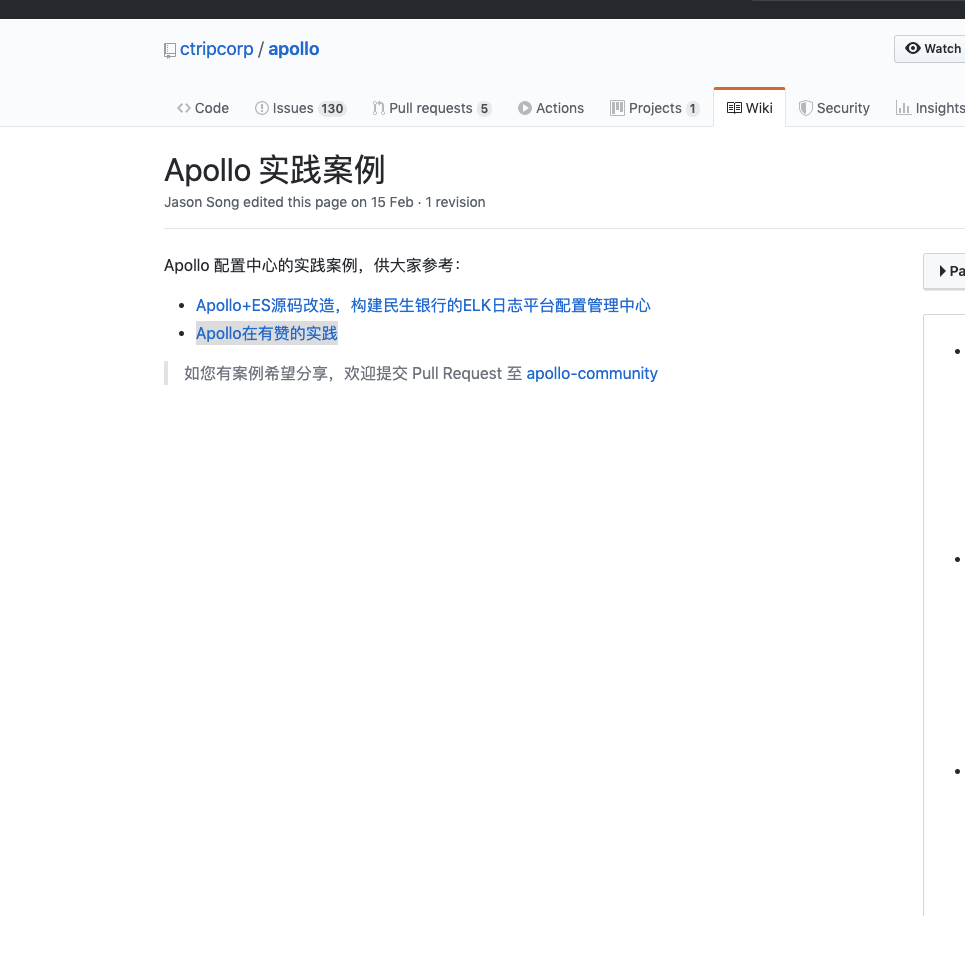Open the Insights tab
This screenshot has height=965, width=965.
930,108
